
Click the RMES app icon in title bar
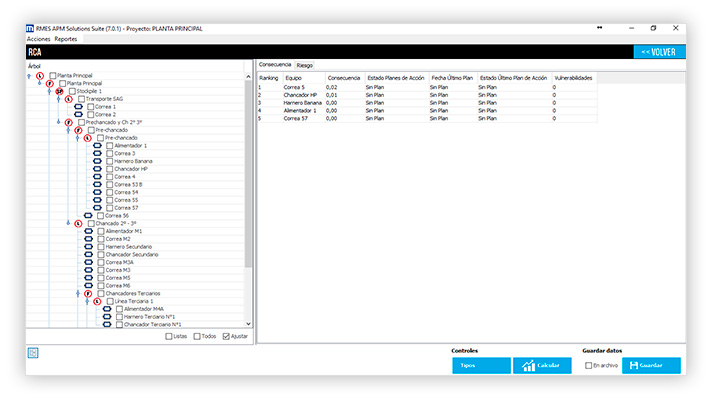click(30, 28)
